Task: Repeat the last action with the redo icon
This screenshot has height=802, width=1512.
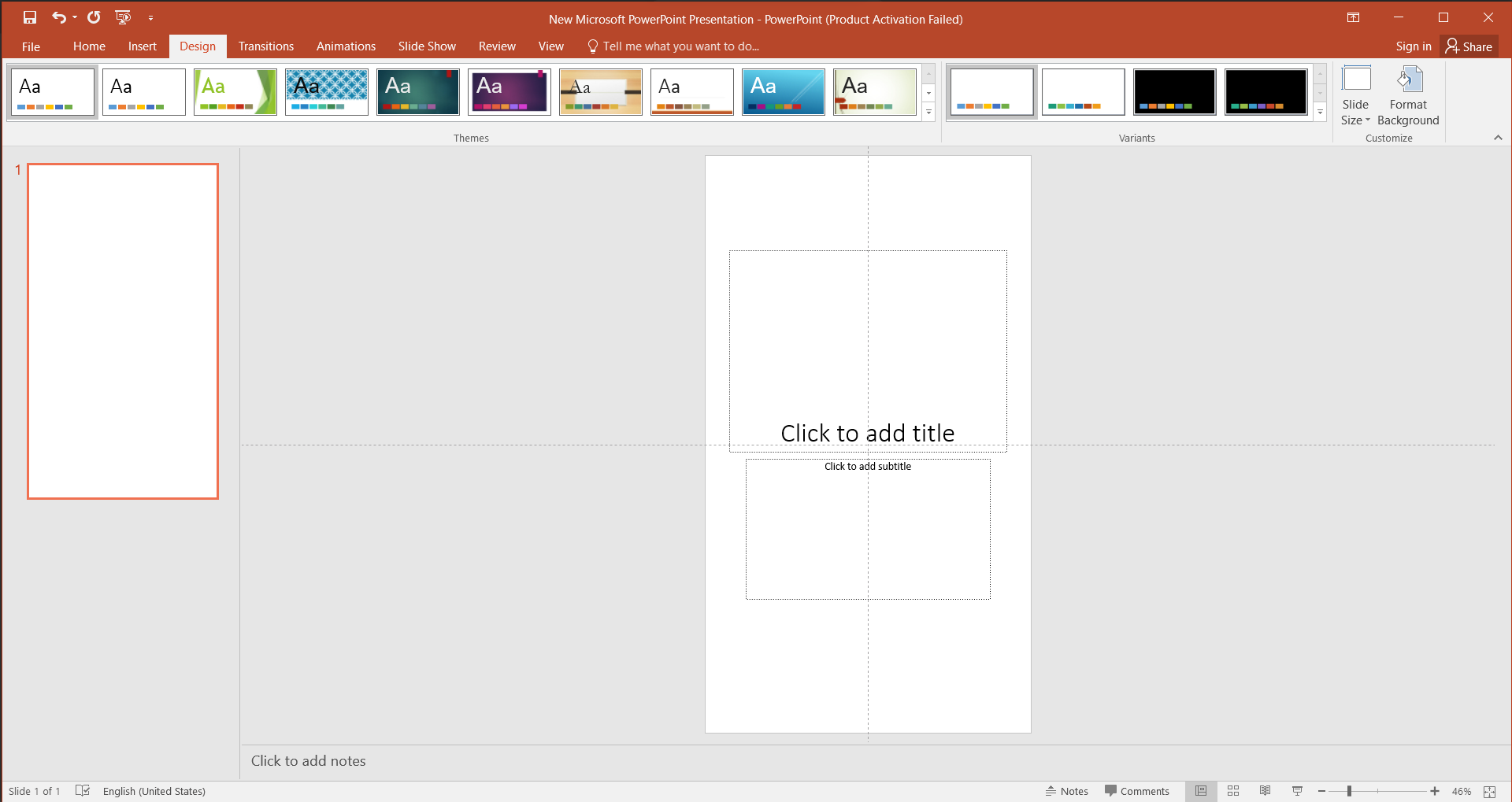Action: tap(94, 17)
